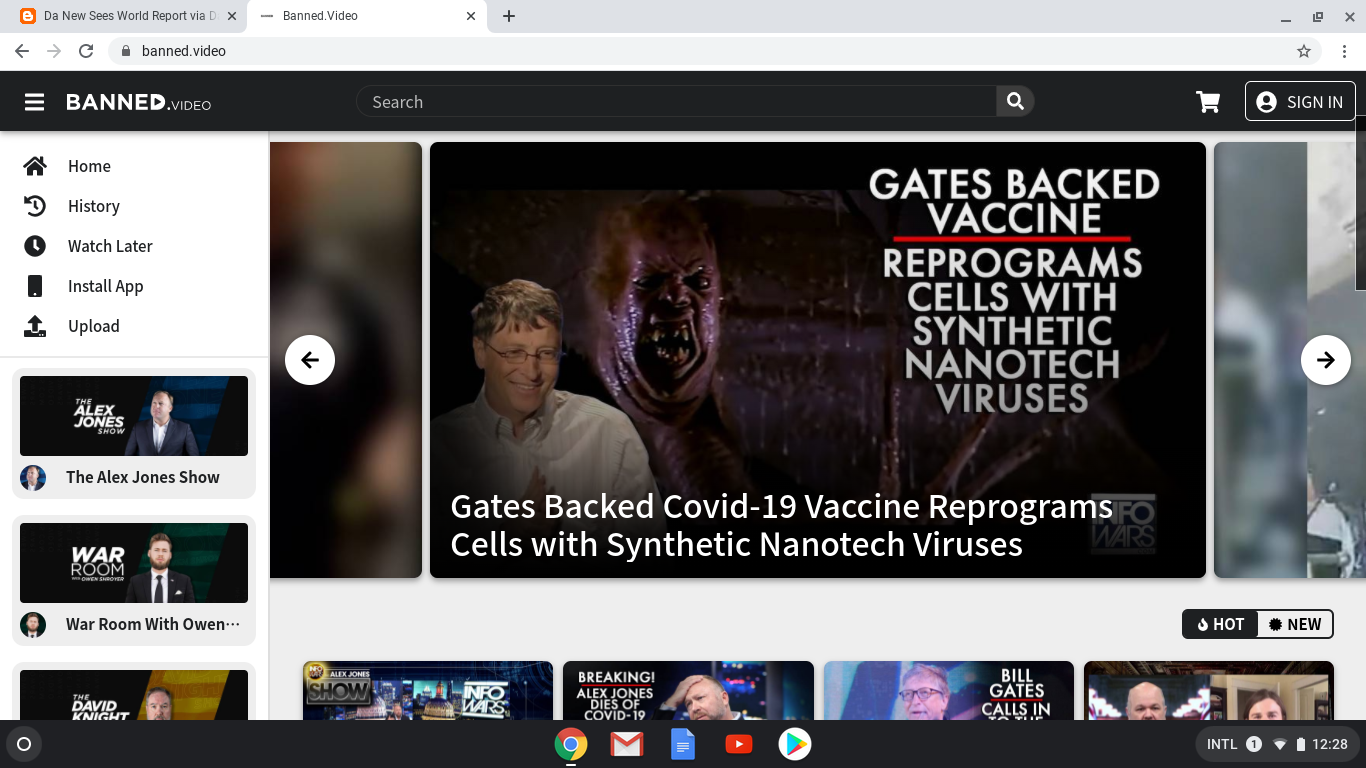Open the status tray showing 12:28
1366x768 pixels.
[1277, 744]
